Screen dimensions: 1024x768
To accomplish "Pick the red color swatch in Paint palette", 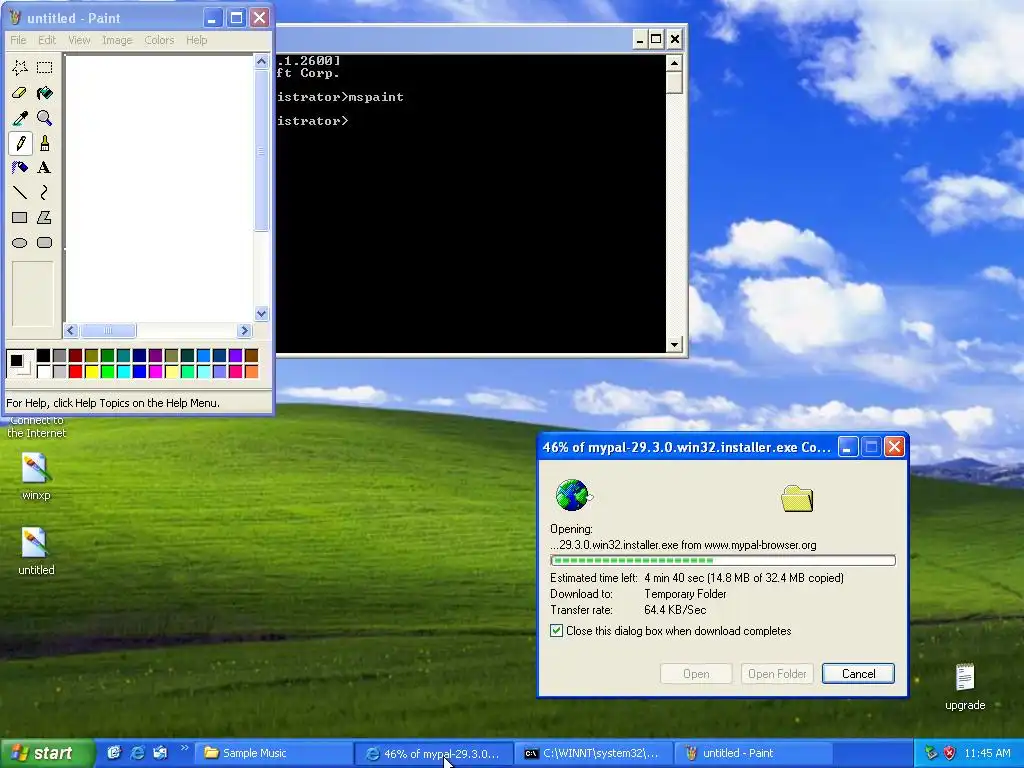I will coord(76,372).
